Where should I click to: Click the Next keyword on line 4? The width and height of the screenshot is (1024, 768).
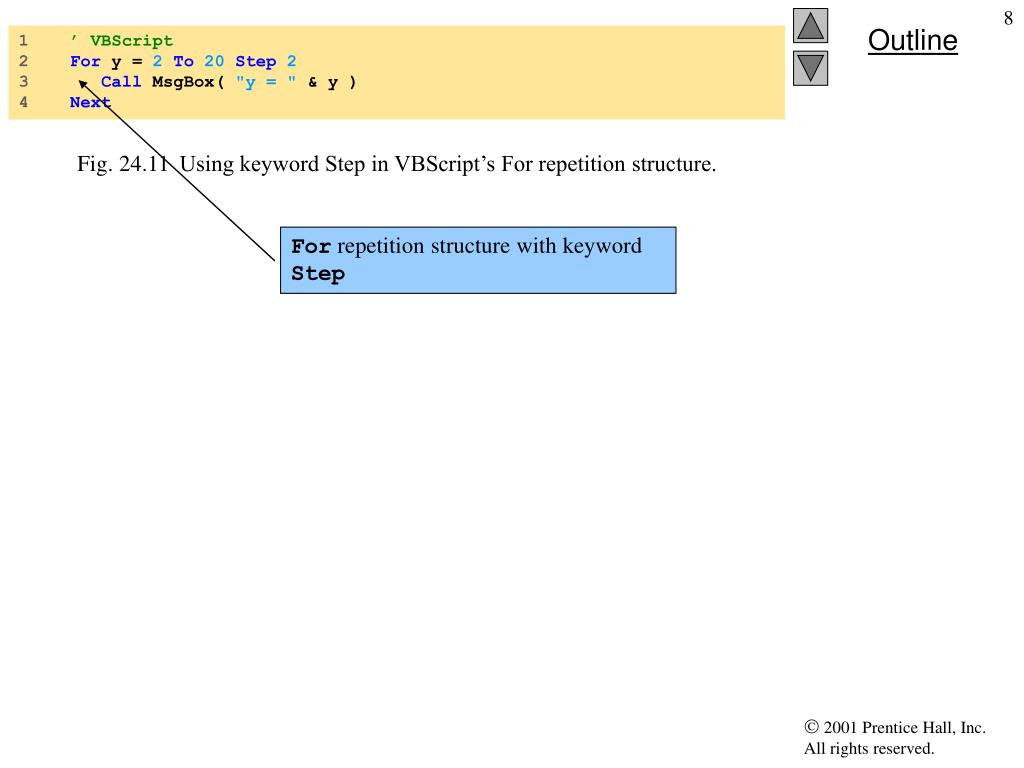click(x=89, y=102)
